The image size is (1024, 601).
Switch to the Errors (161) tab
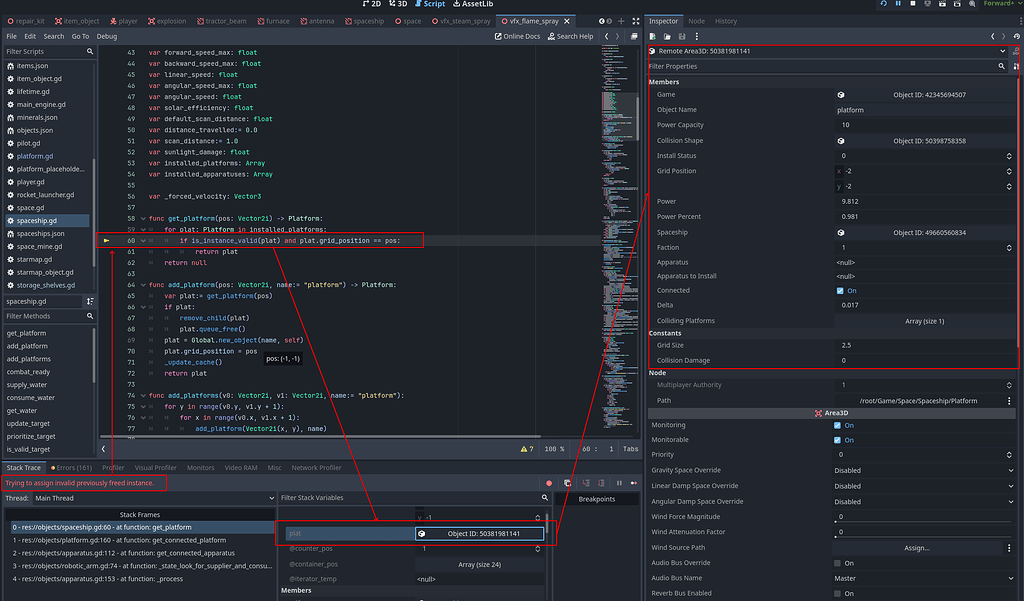[x=71, y=467]
